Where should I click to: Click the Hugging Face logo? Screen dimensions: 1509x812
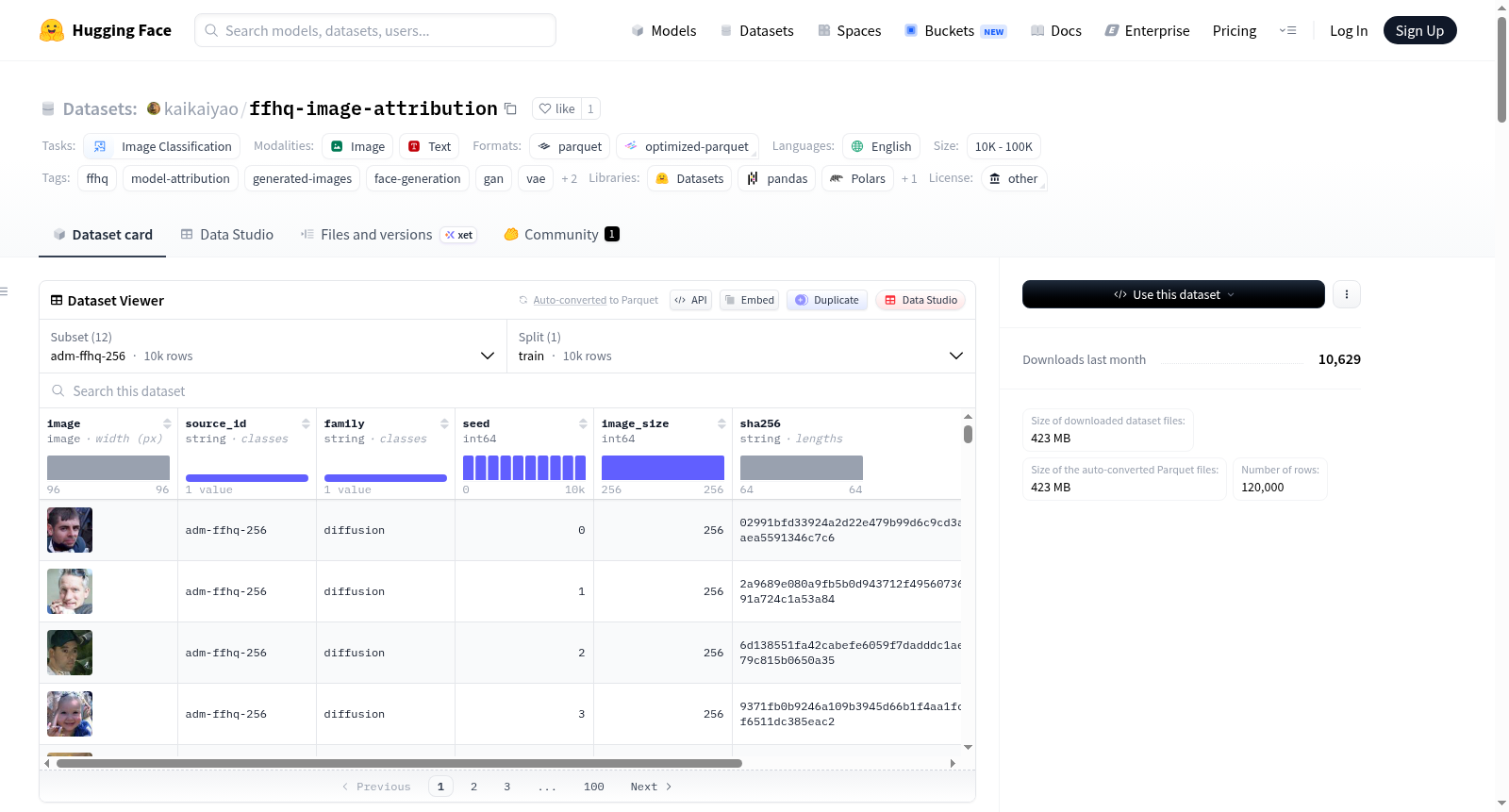[106, 30]
